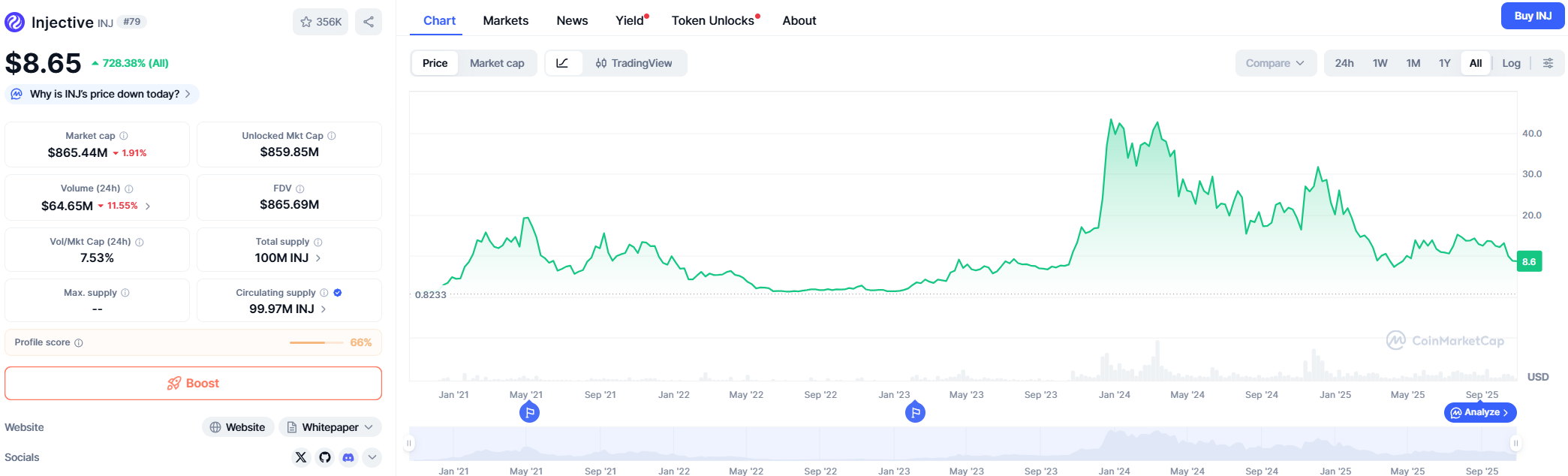Grab the left range slider handle
Image resolution: width=1568 pixels, height=476 pixels.
(409, 443)
